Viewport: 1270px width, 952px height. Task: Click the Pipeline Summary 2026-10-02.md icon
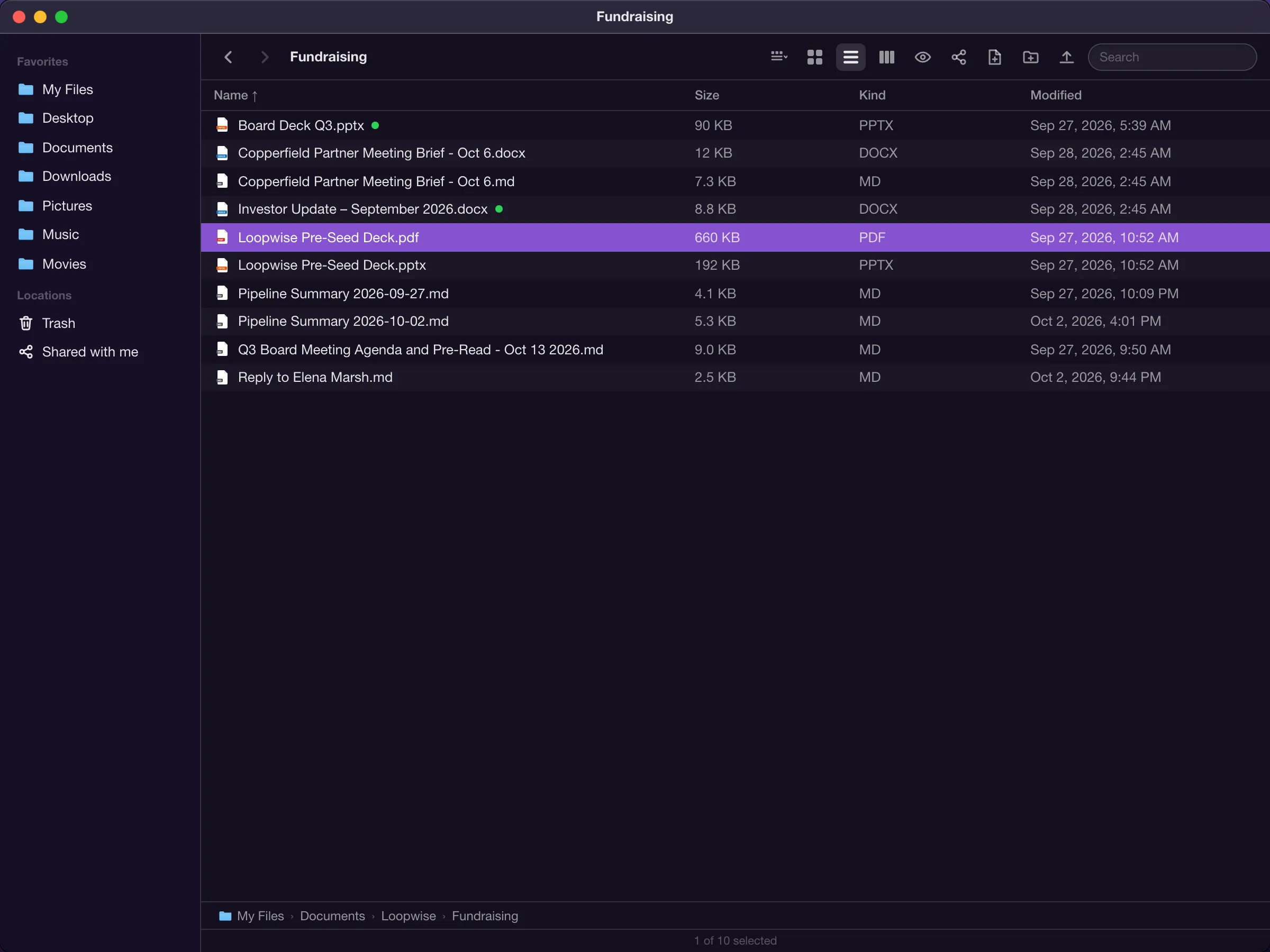[x=222, y=322]
